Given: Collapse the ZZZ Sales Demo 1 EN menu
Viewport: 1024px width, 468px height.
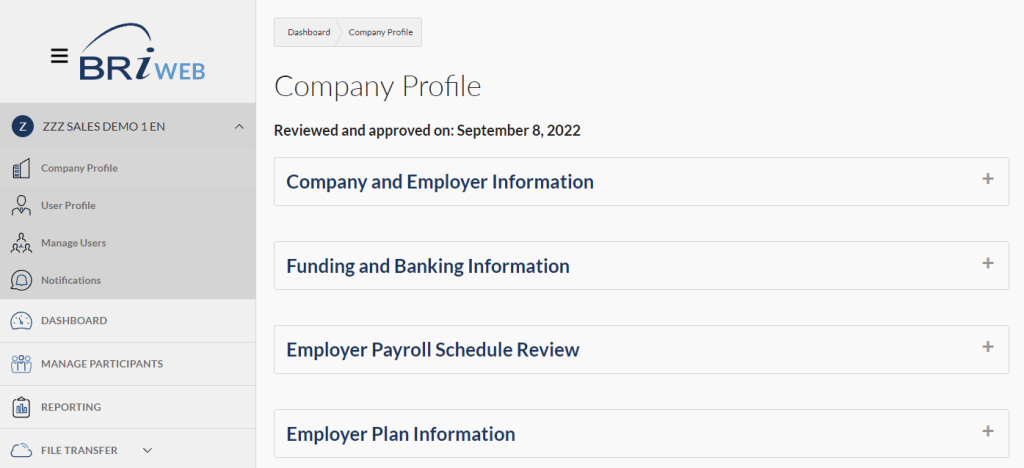Looking at the screenshot, I should pyautogui.click(x=239, y=127).
